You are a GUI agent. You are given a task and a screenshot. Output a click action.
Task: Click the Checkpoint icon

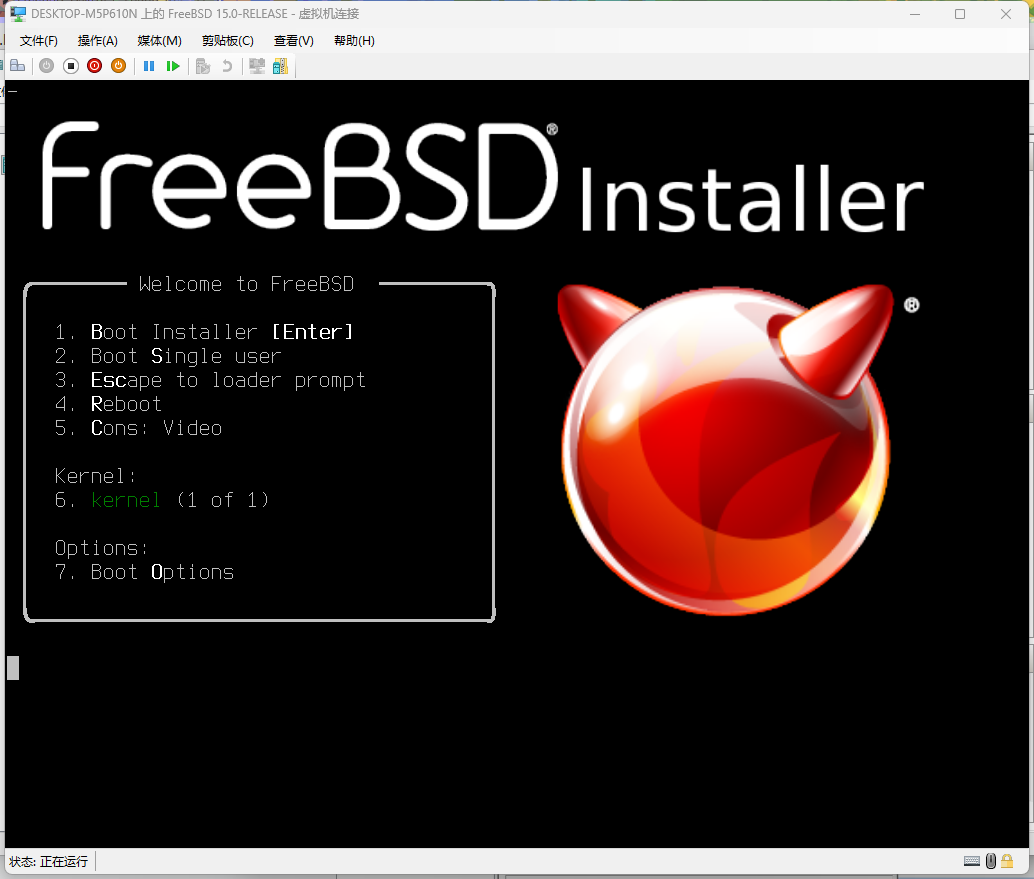[203, 66]
